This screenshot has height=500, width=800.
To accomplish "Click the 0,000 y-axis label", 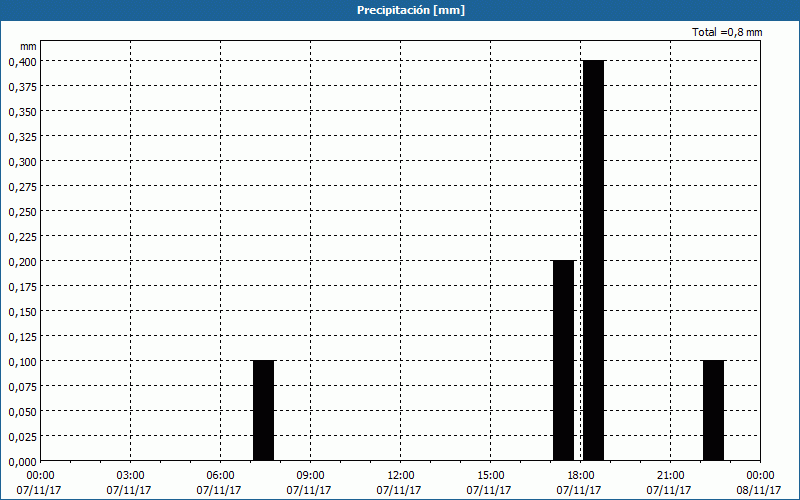I will tap(22, 461).
